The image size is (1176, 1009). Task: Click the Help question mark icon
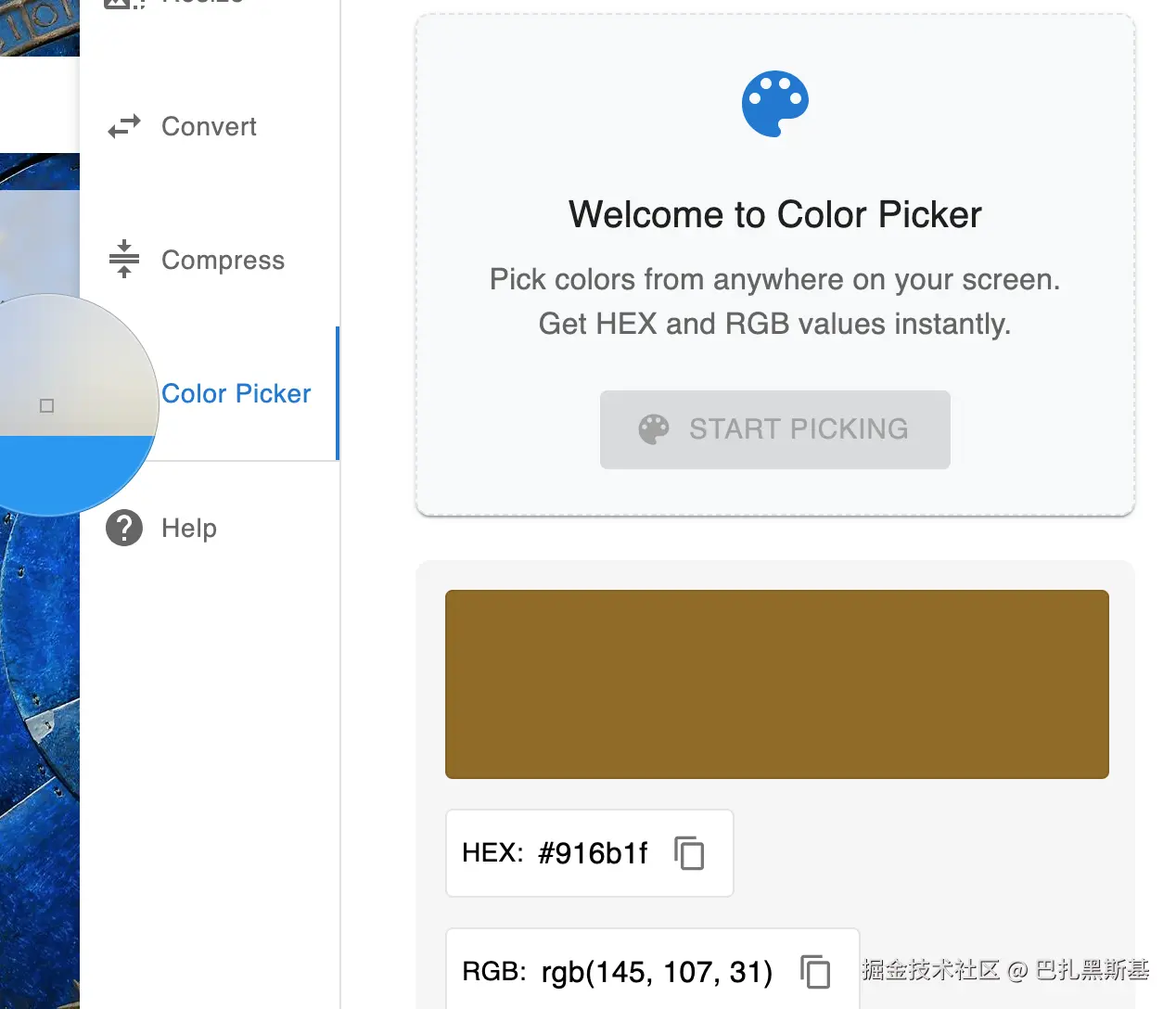(x=124, y=528)
